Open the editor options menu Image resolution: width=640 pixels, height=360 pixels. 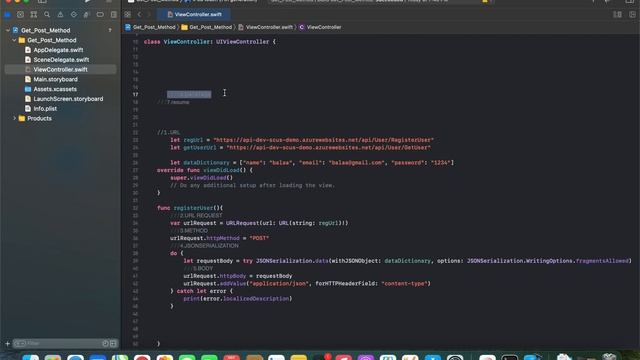617,15
